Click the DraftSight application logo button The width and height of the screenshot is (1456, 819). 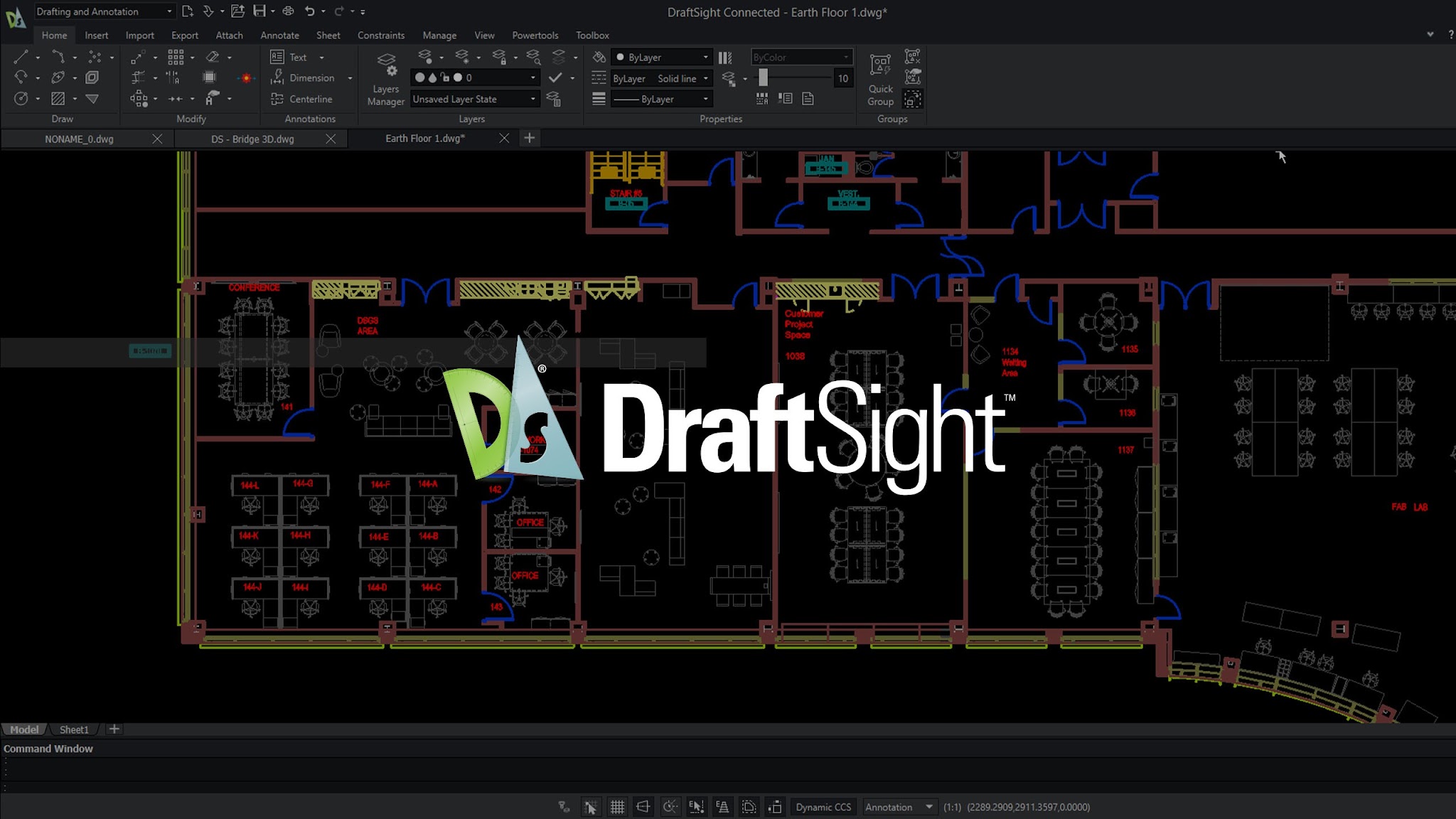[x=15, y=18]
